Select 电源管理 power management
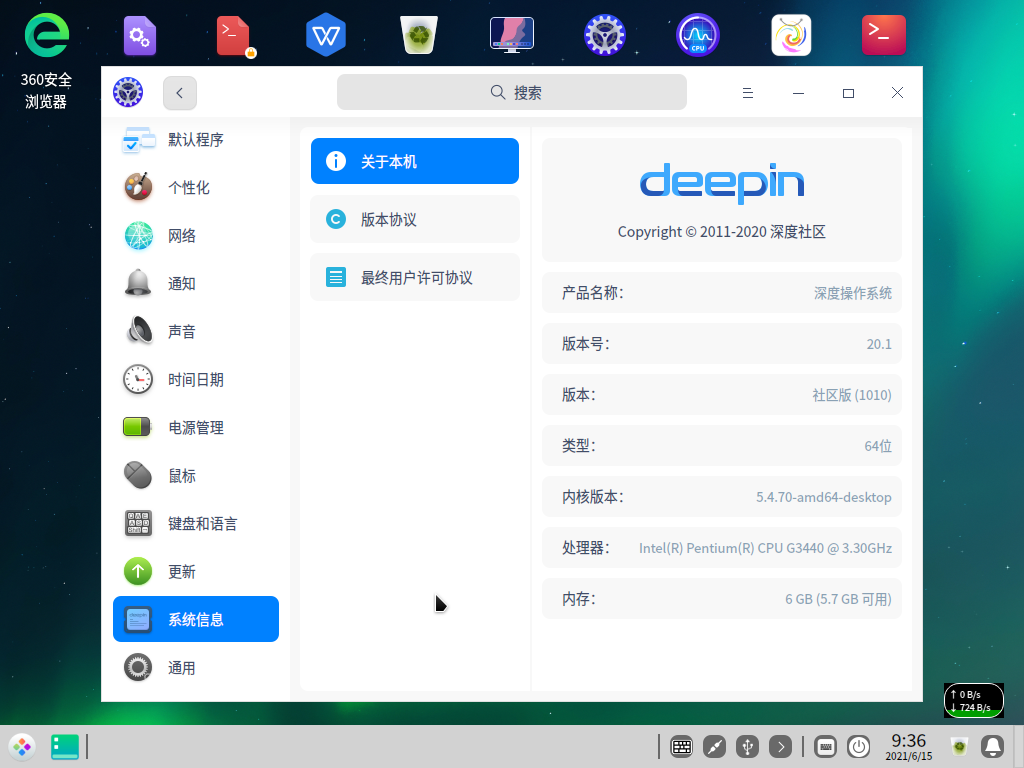 click(196, 428)
